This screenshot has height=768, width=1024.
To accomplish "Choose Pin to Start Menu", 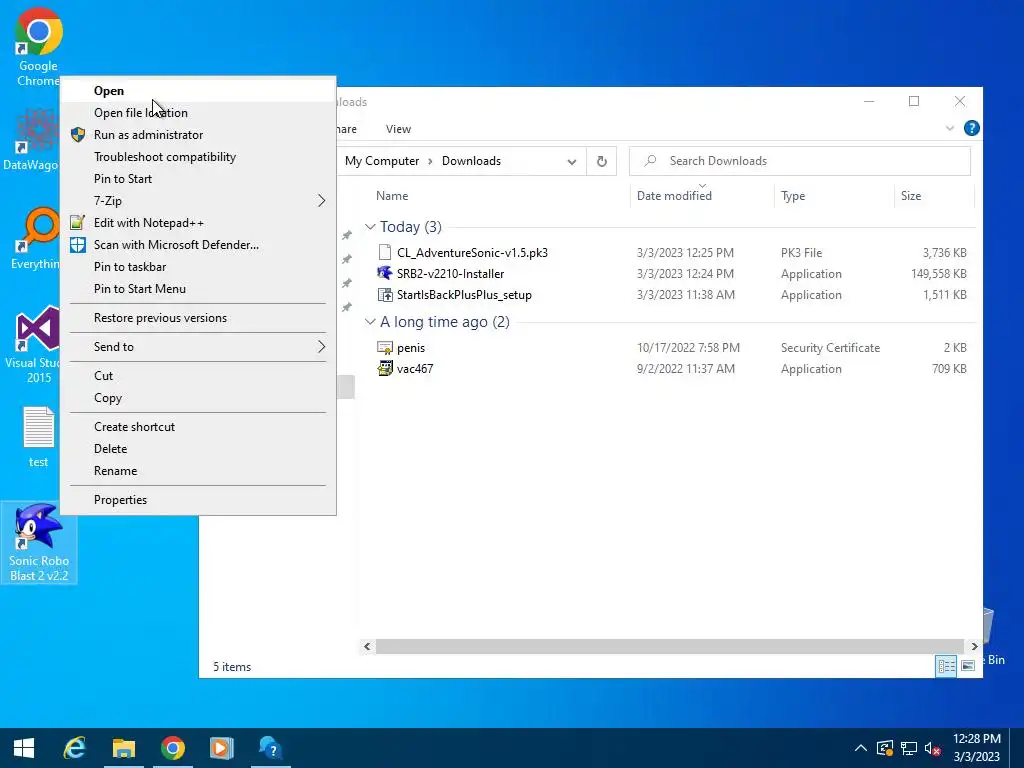I will click(198, 289).
